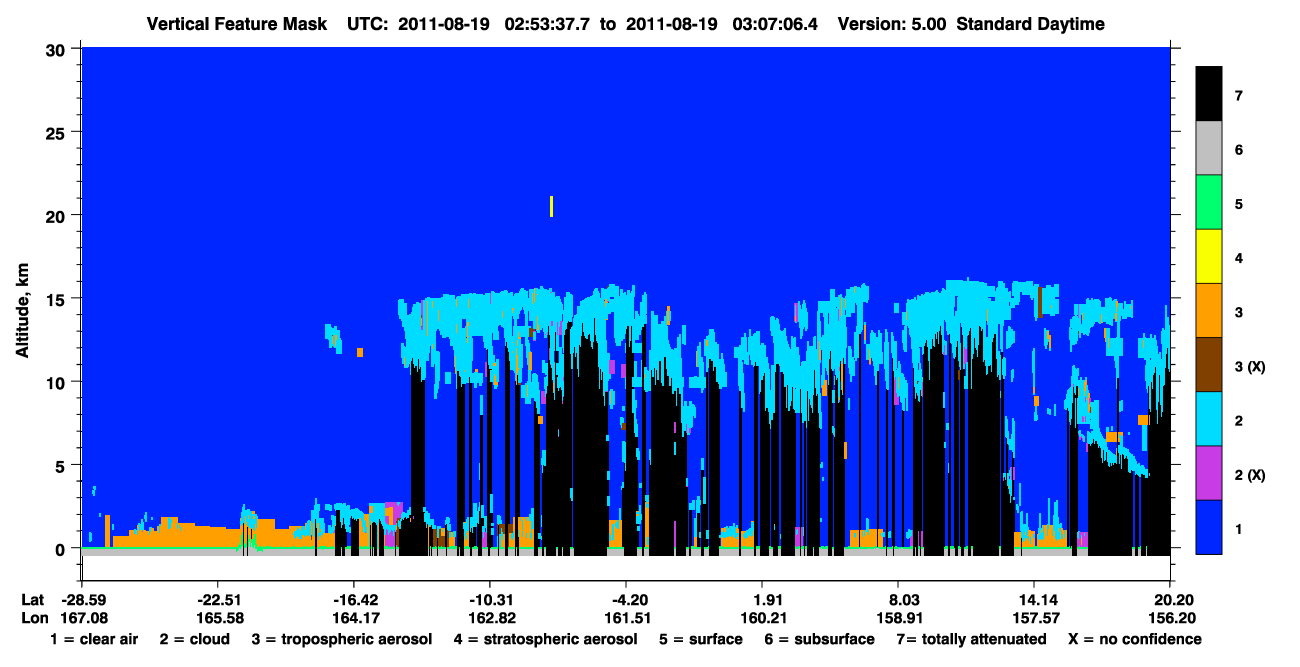This screenshot has width=1300, height=667.
Task: Click the yellow stratospheric aerosol swatch
Action: (1208, 257)
